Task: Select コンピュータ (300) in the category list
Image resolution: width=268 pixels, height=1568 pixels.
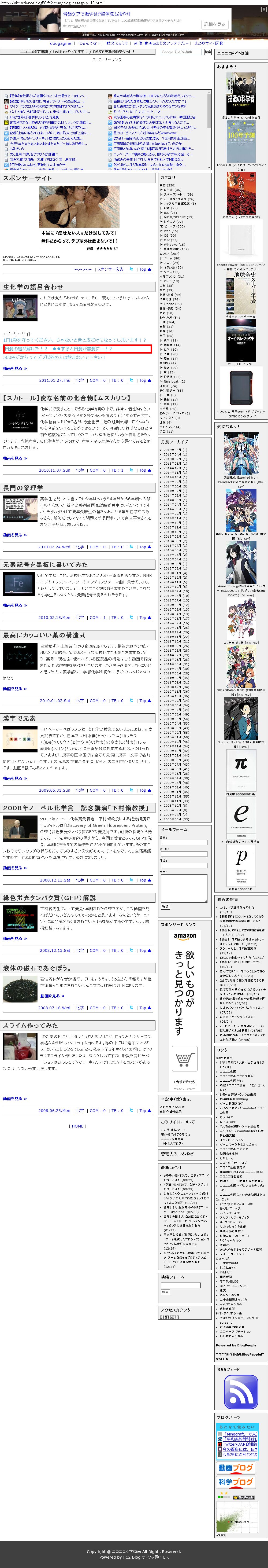Action: click(x=172, y=226)
